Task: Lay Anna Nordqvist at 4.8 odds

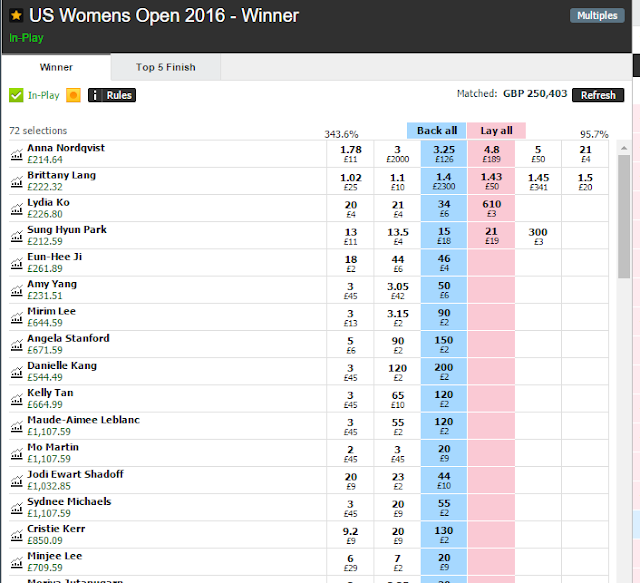Action: click(491, 154)
